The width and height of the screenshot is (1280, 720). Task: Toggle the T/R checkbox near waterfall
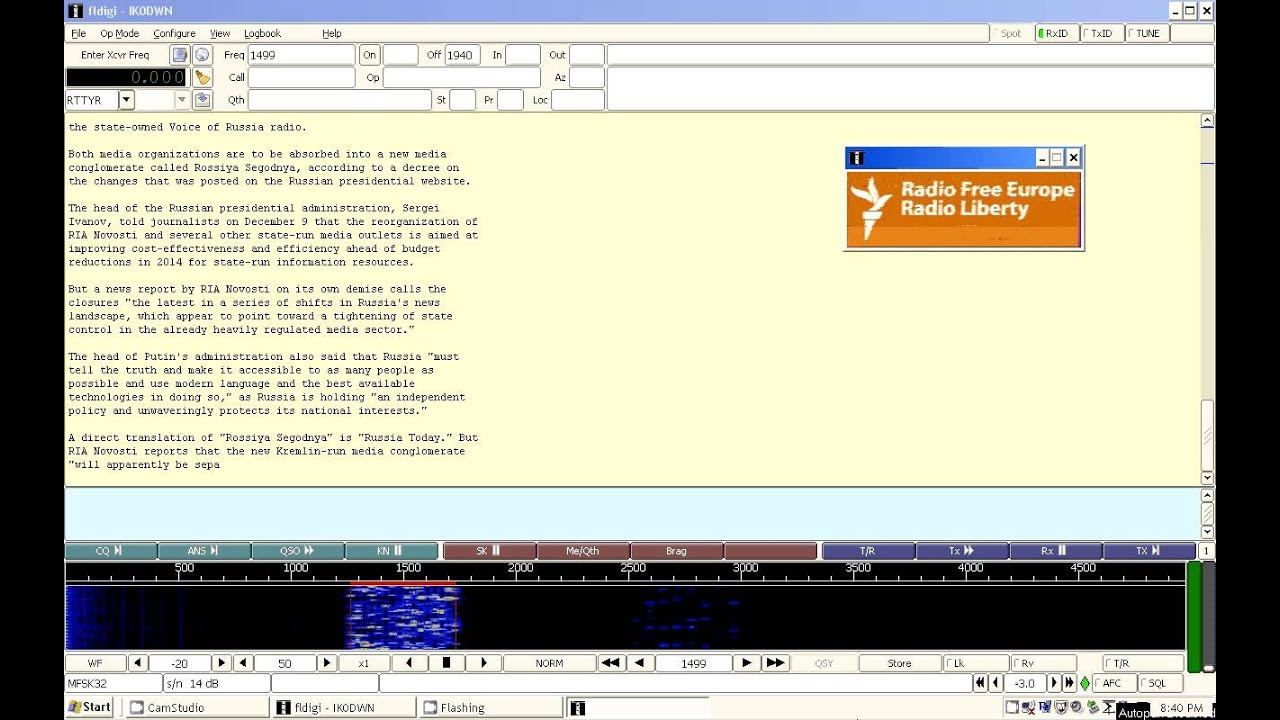click(x=1143, y=663)
